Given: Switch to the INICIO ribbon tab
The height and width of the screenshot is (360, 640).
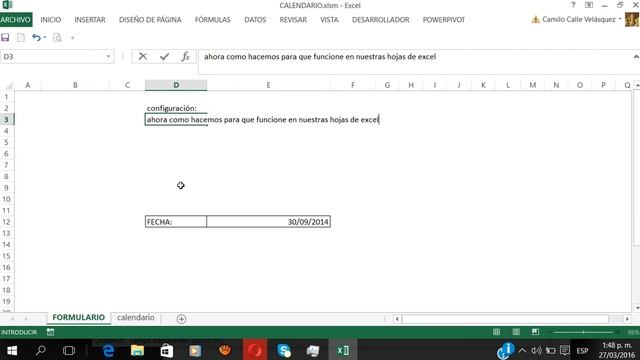Looking at the screenshot, I should click(51, 20).
